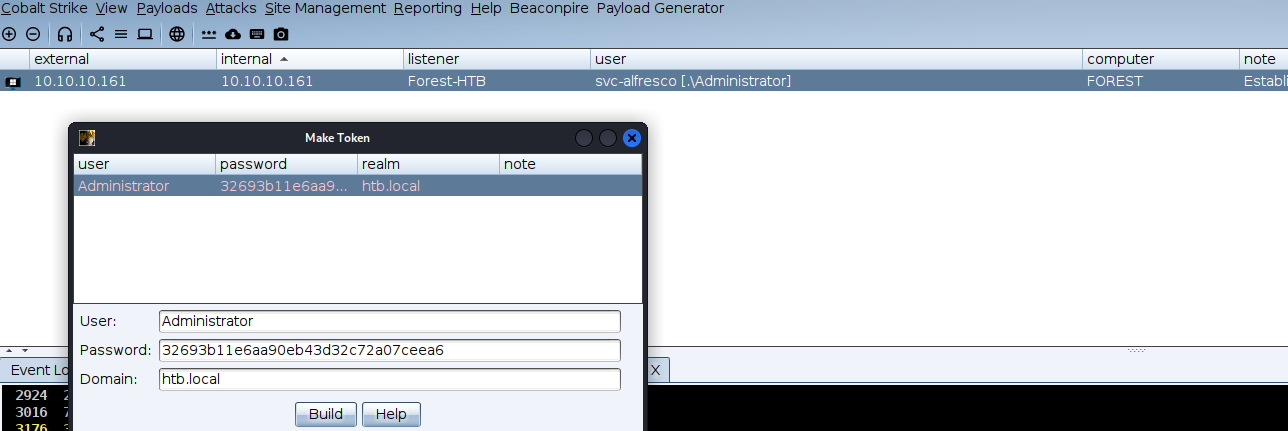
Task: View keystrokes using the keyboard icon
Action: [257, 34]
